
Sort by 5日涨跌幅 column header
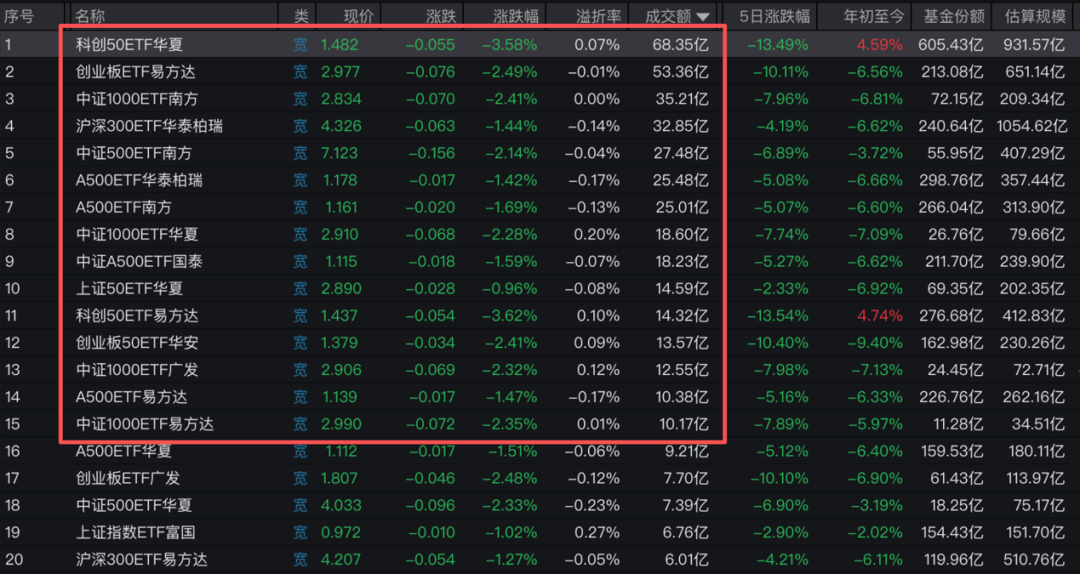[x=774, y=17]
